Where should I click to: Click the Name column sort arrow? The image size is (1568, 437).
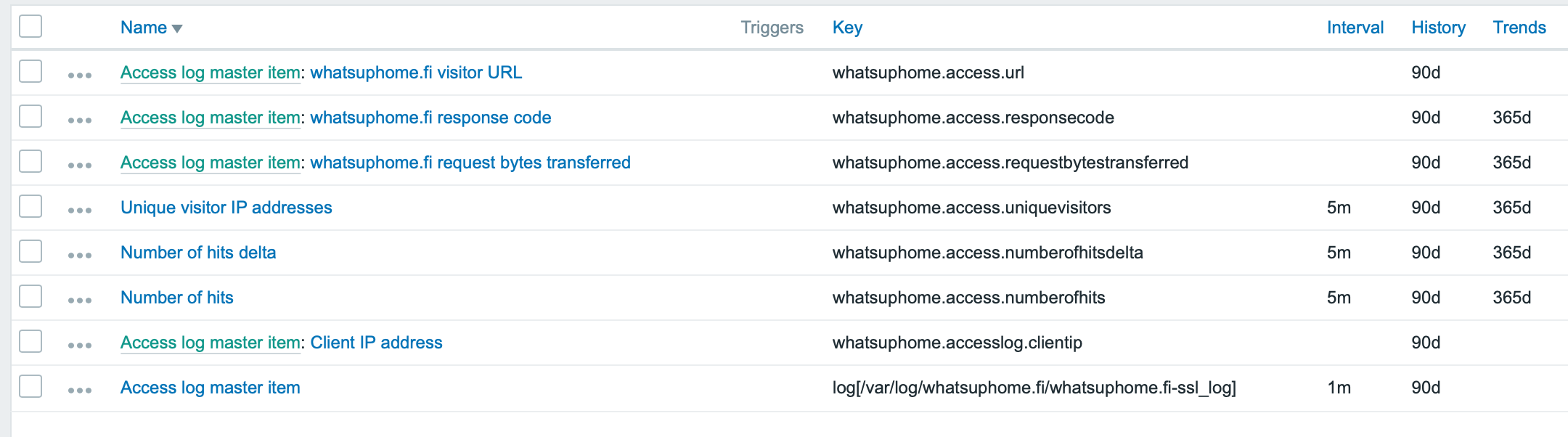(x=176, y=28)
